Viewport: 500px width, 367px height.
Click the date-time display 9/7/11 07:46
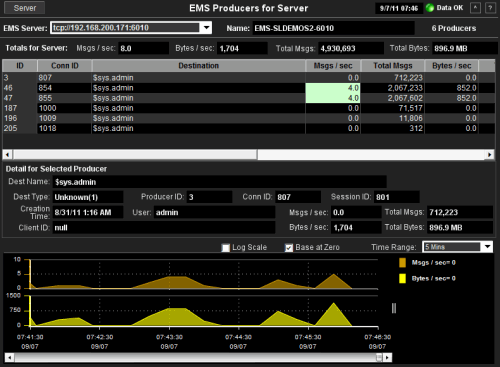tap(399, 8)
